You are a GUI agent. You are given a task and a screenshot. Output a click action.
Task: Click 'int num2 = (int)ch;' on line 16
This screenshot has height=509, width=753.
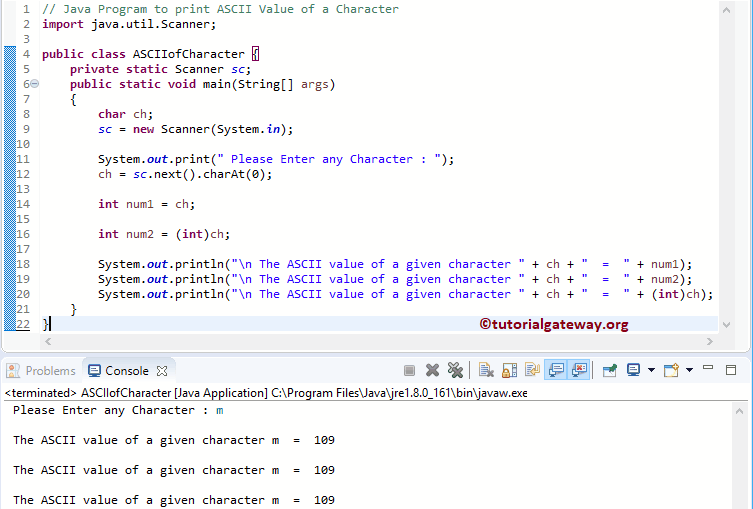pyautogui.click(x=164, y=234)
